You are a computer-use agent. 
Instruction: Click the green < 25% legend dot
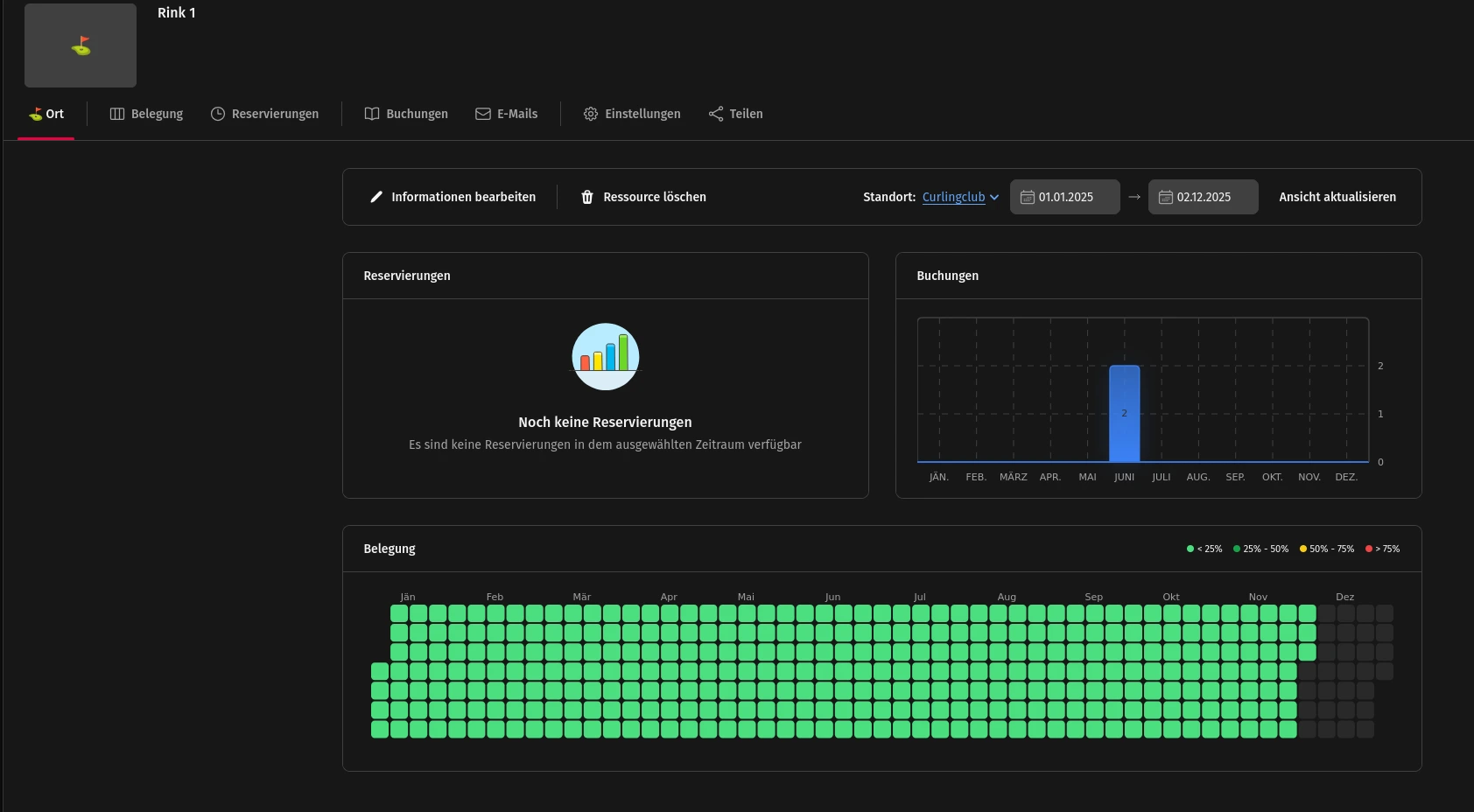[1190, 549]
